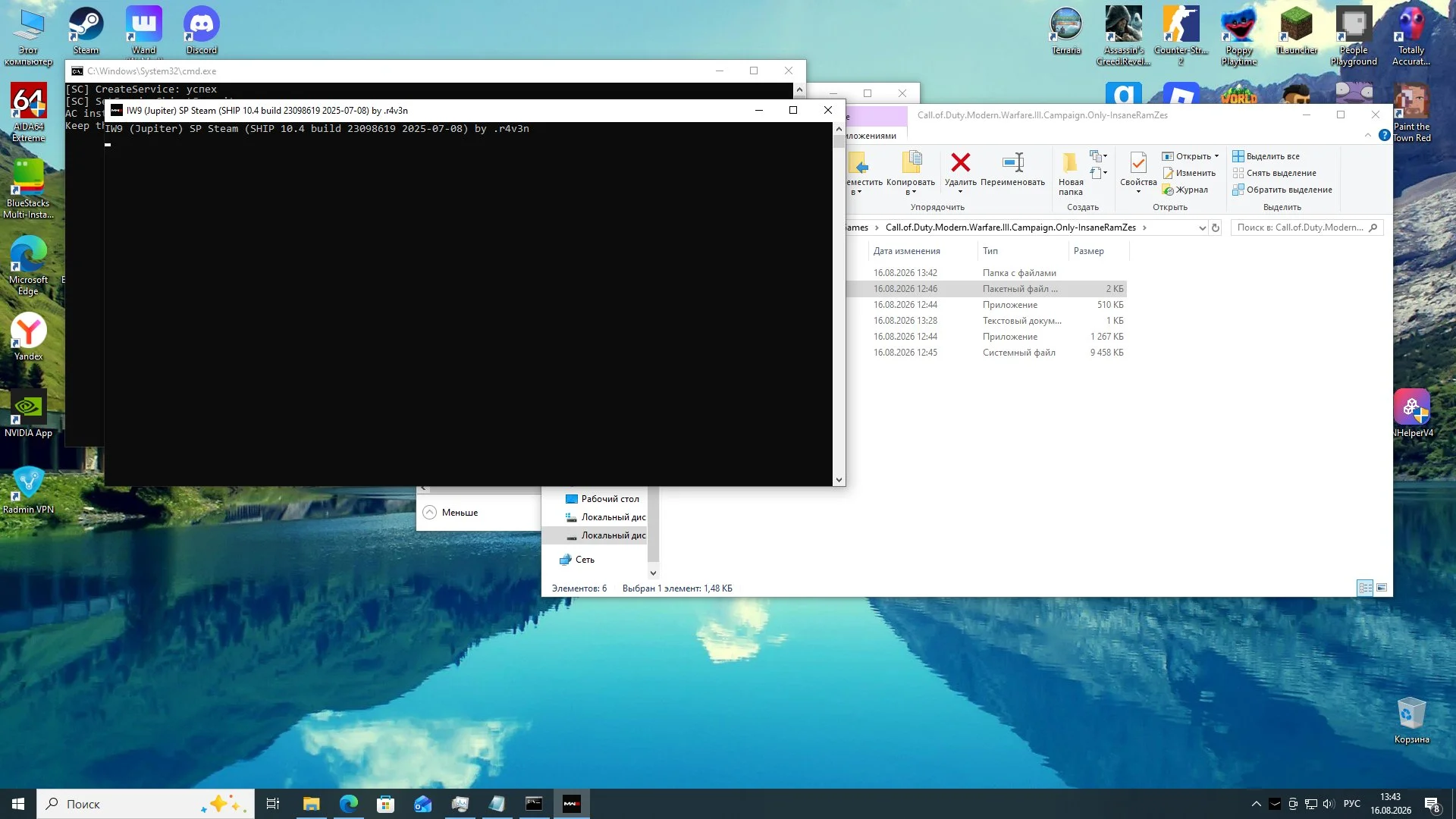1456x819 pixels.
Task: Open File Explorer from the taskbar
Action: [x=311, y=804]
